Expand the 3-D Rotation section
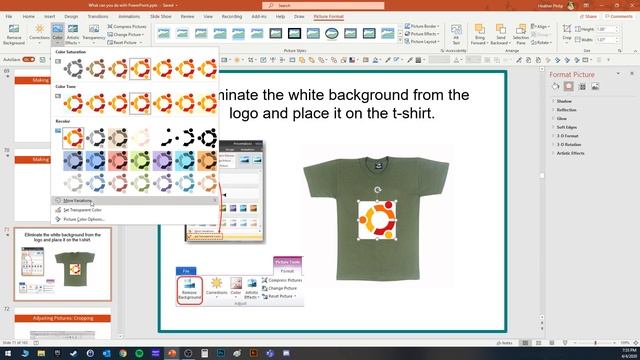The image size is (640, 360). 569,144
